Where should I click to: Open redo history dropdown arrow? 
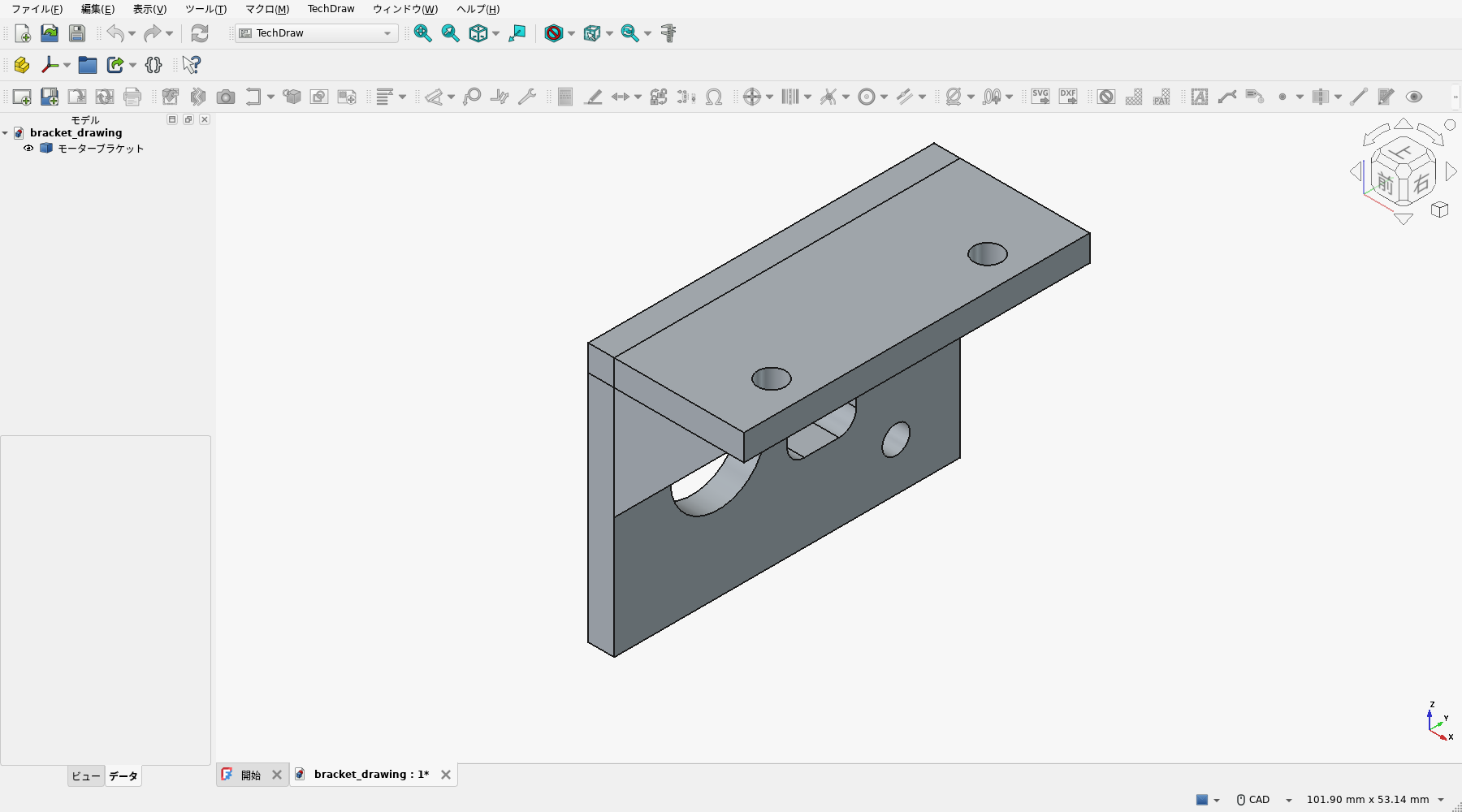[169, 33]
